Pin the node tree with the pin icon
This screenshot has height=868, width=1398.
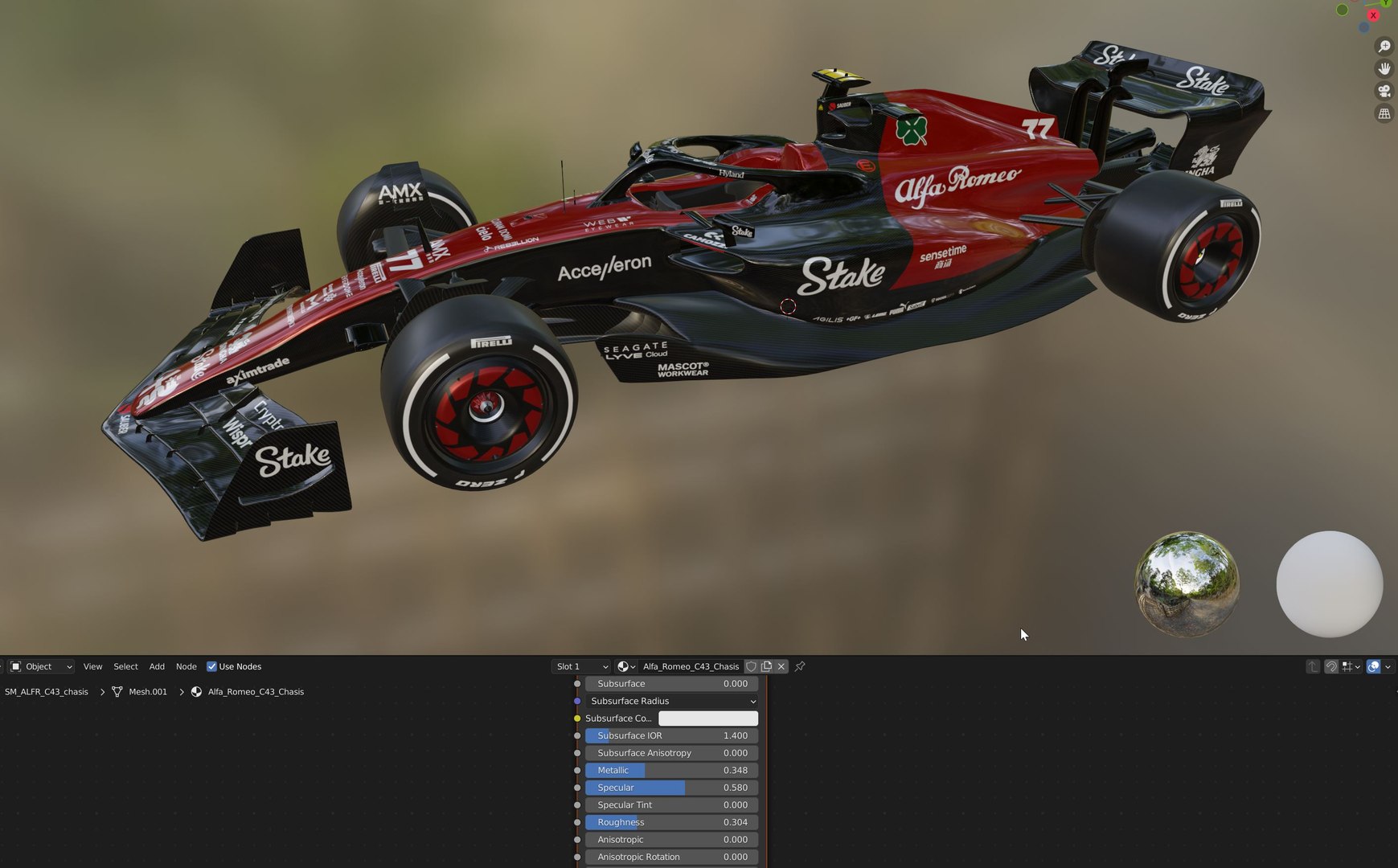point(800,666)
